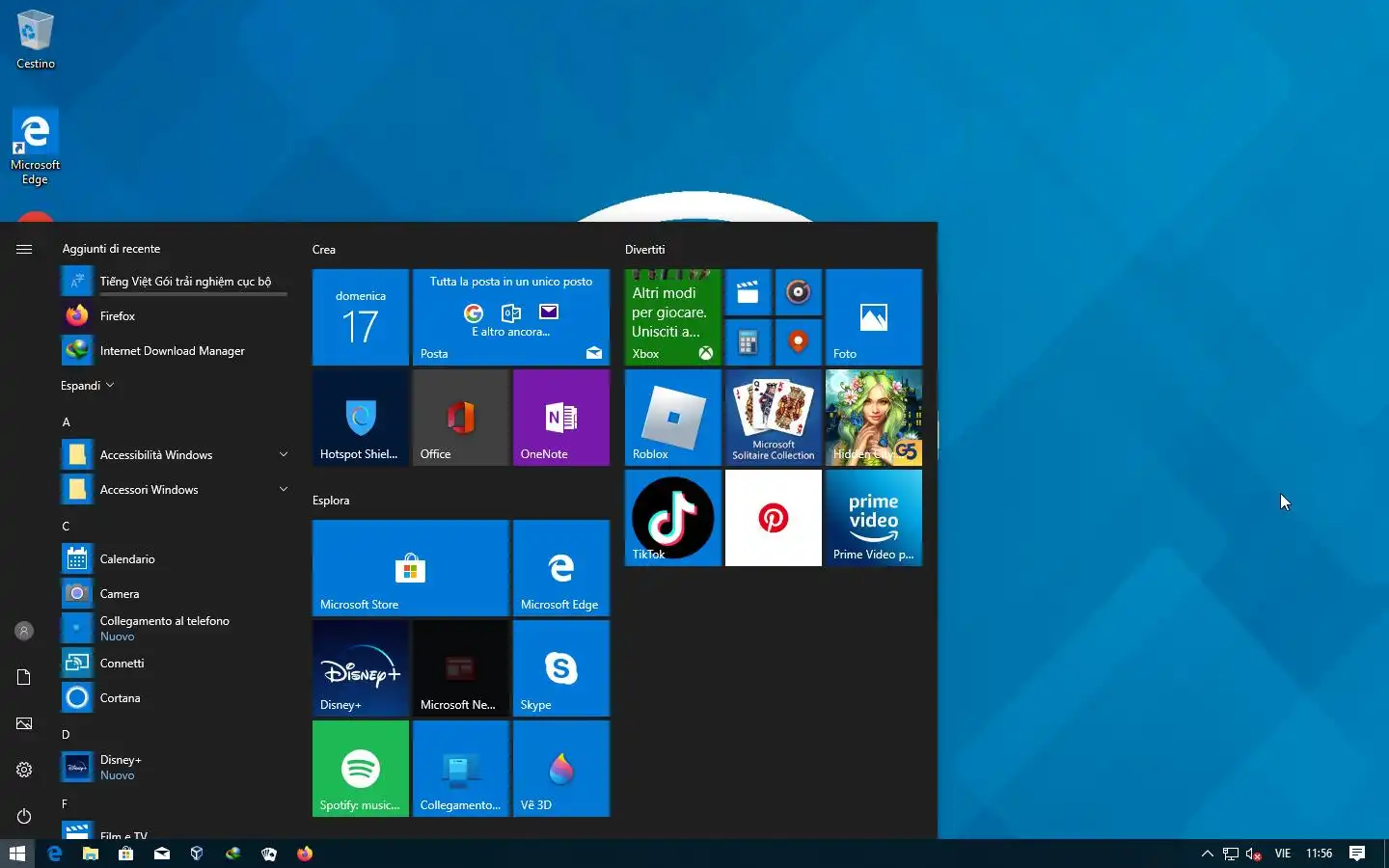Open Settings gear in the Start sidebar
The height and width of the screenshot is (868, 1389).
24,770
